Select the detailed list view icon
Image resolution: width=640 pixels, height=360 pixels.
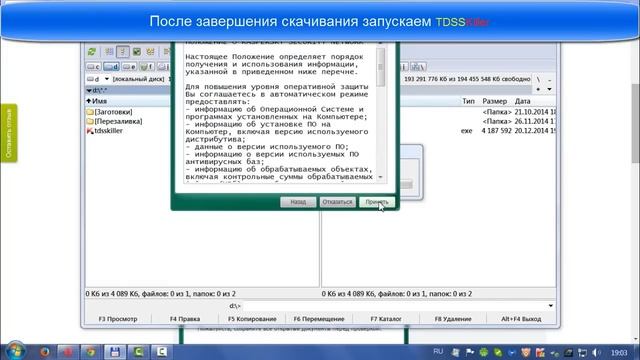122,52
